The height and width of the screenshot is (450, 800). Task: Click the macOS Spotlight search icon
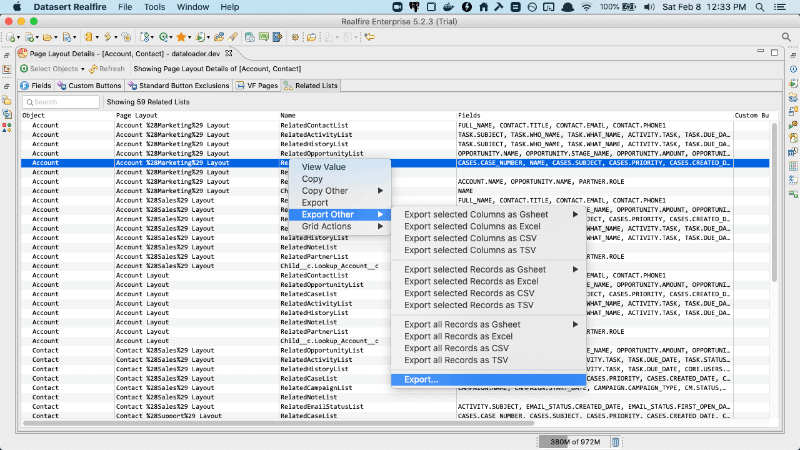(x=760, y=7)
